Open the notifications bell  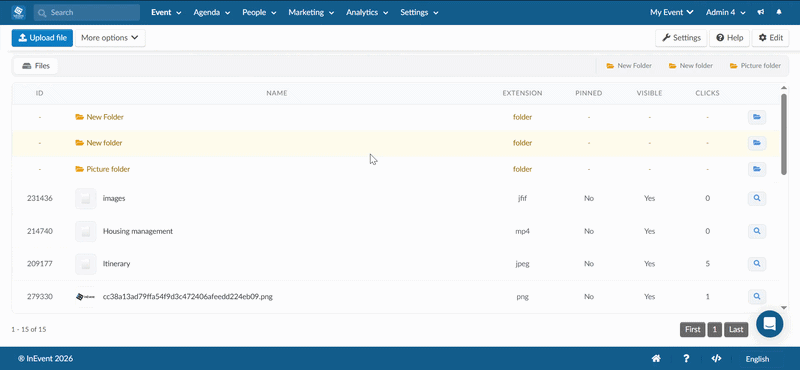pyautogui.click(x=779, y=12)
